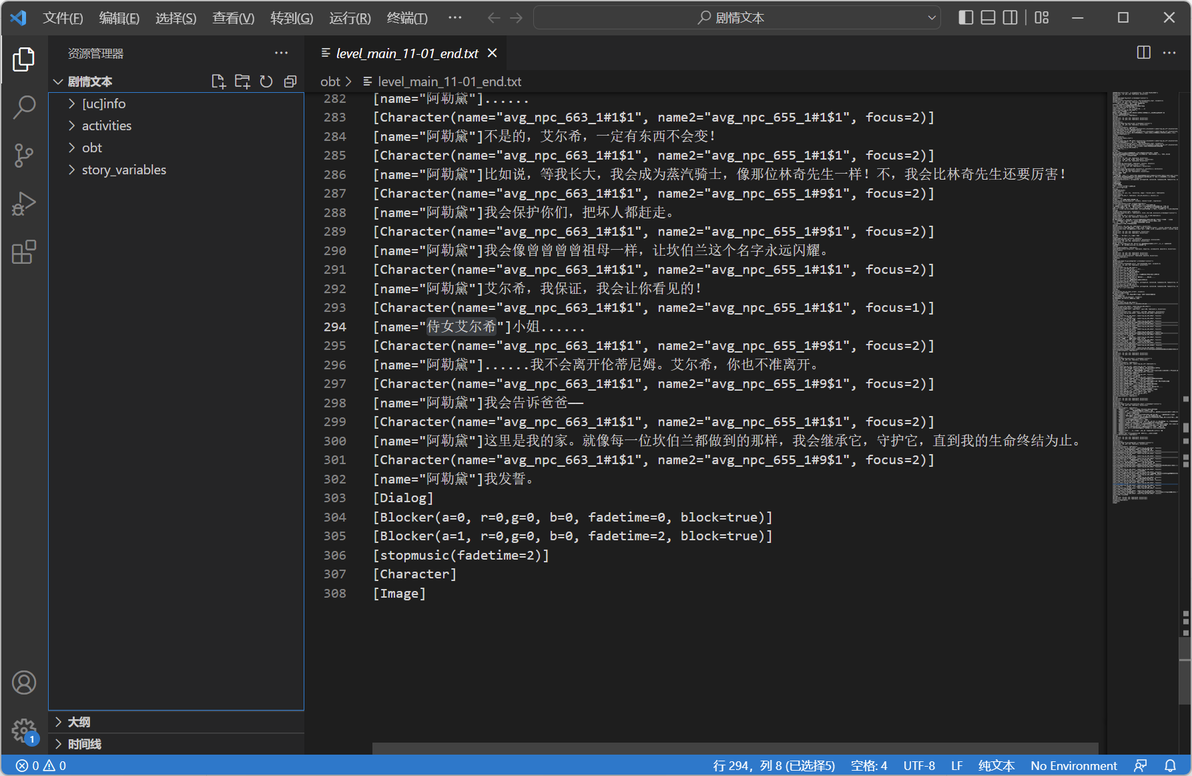Open editor more actions ellipsis
This screenshot has width=1192, height=776.
[1169, 52]
